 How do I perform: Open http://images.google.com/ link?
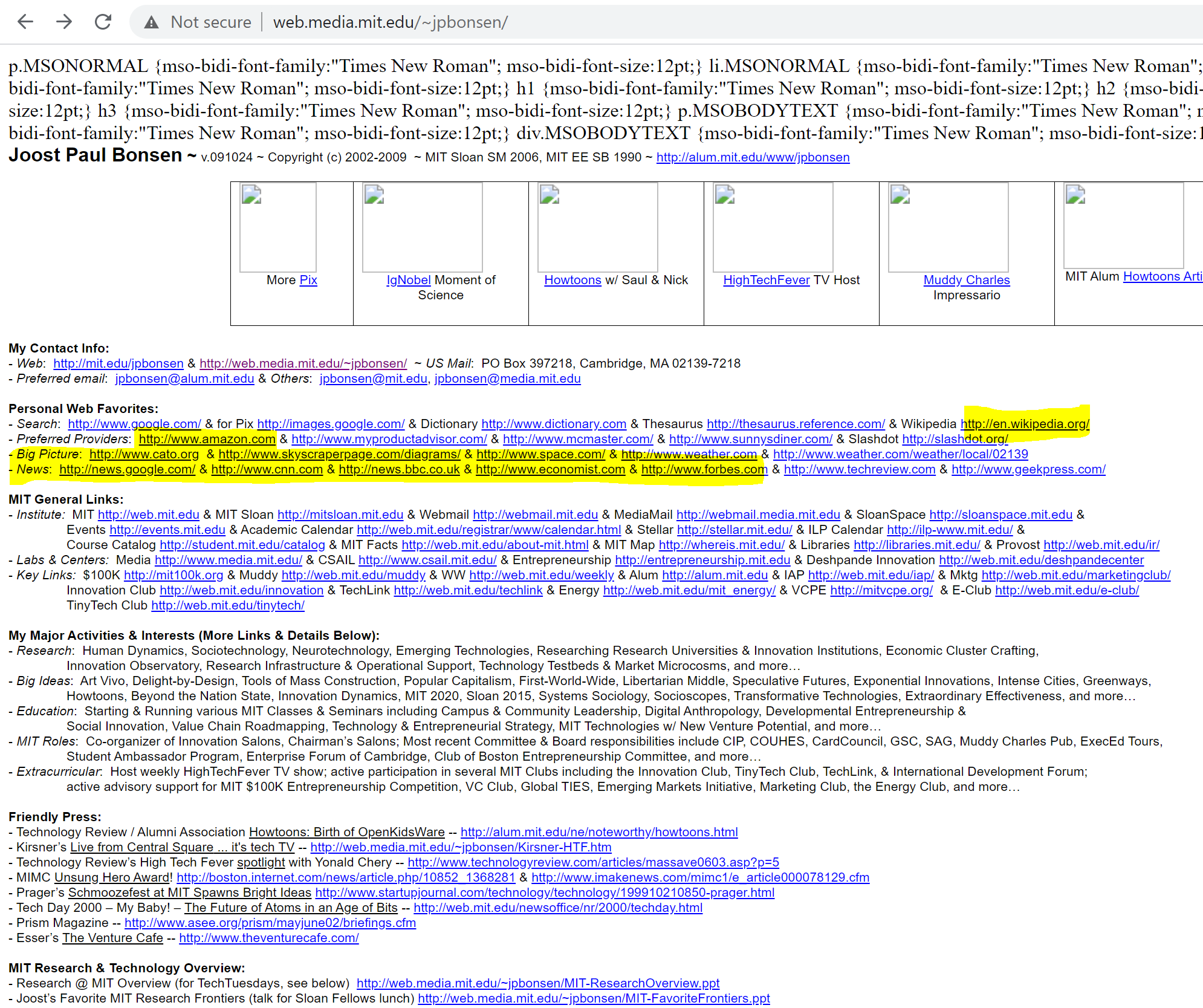click(331, 424)
